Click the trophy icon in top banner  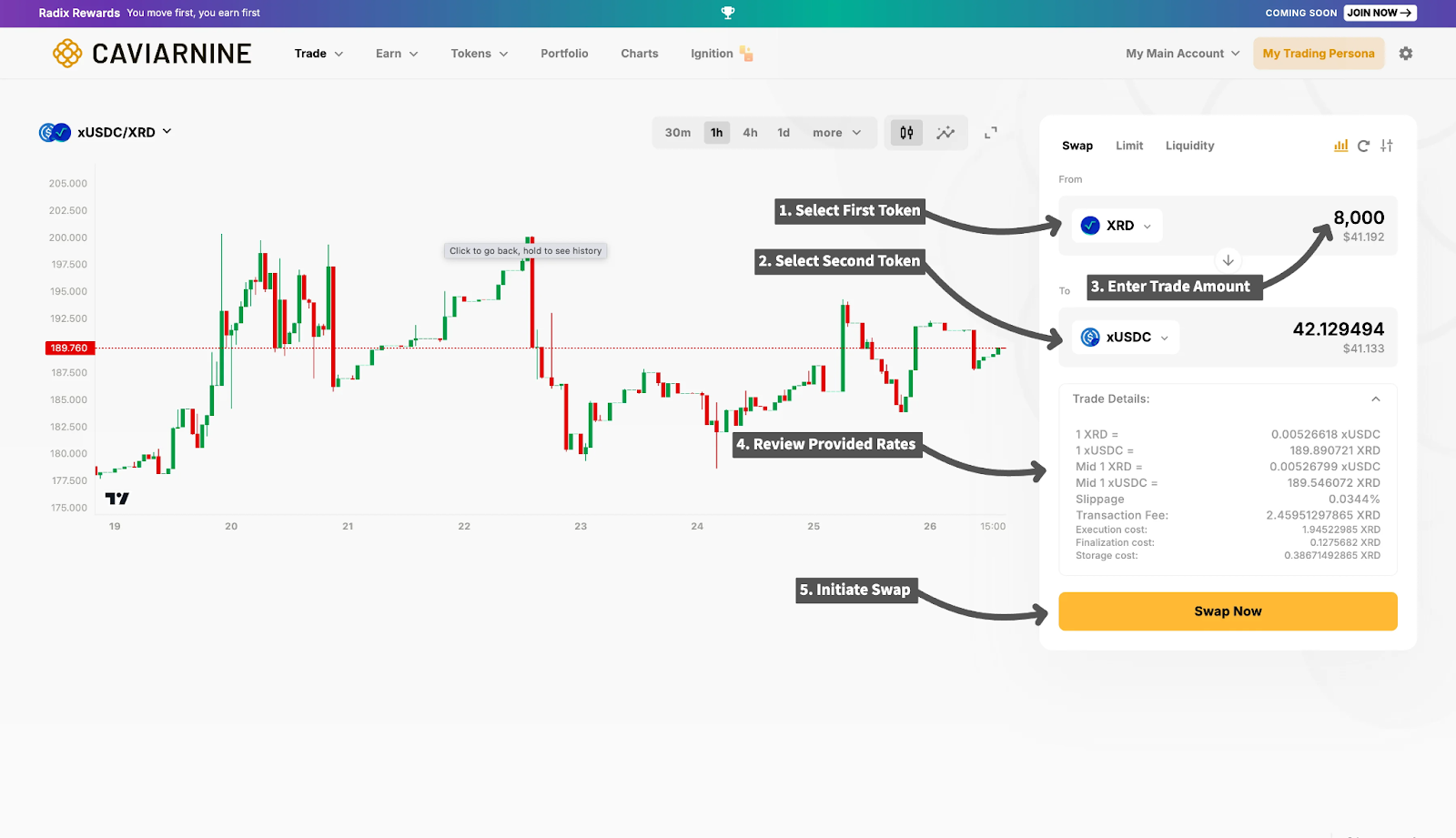[x=728, y=13]
